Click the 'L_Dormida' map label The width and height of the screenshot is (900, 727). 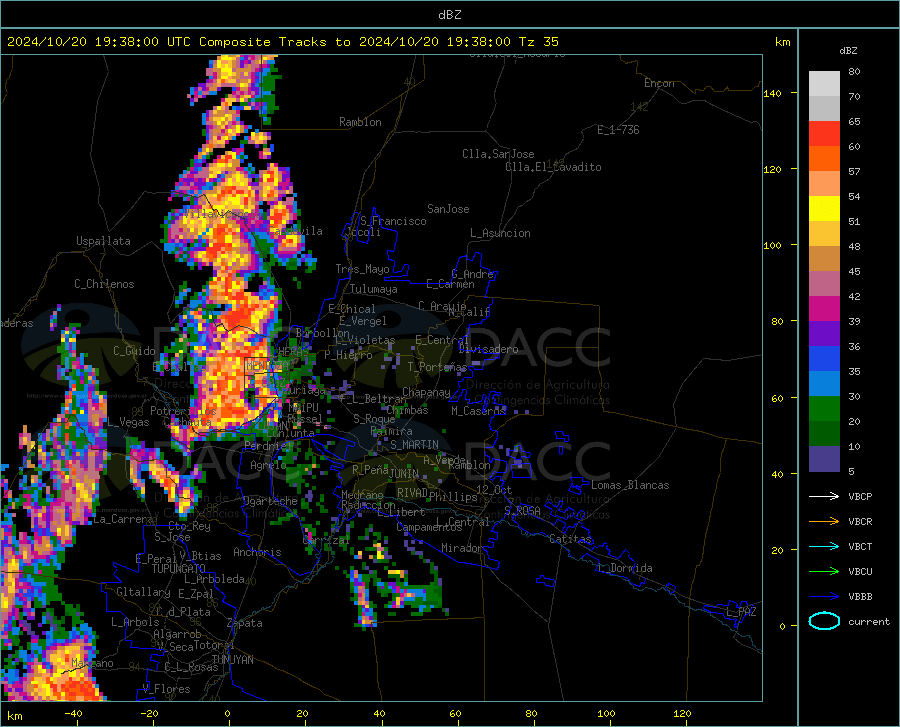[x=625, y=568]
